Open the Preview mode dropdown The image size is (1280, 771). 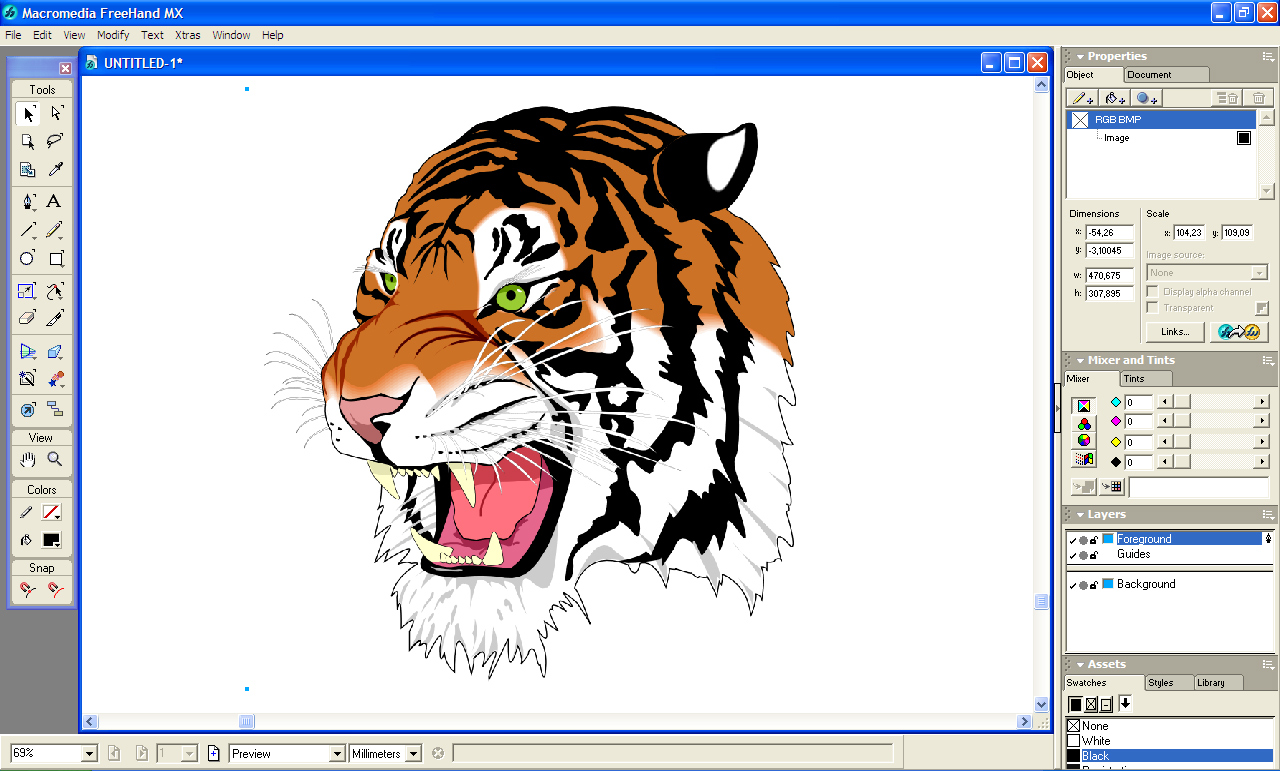[x=337, y=754]
